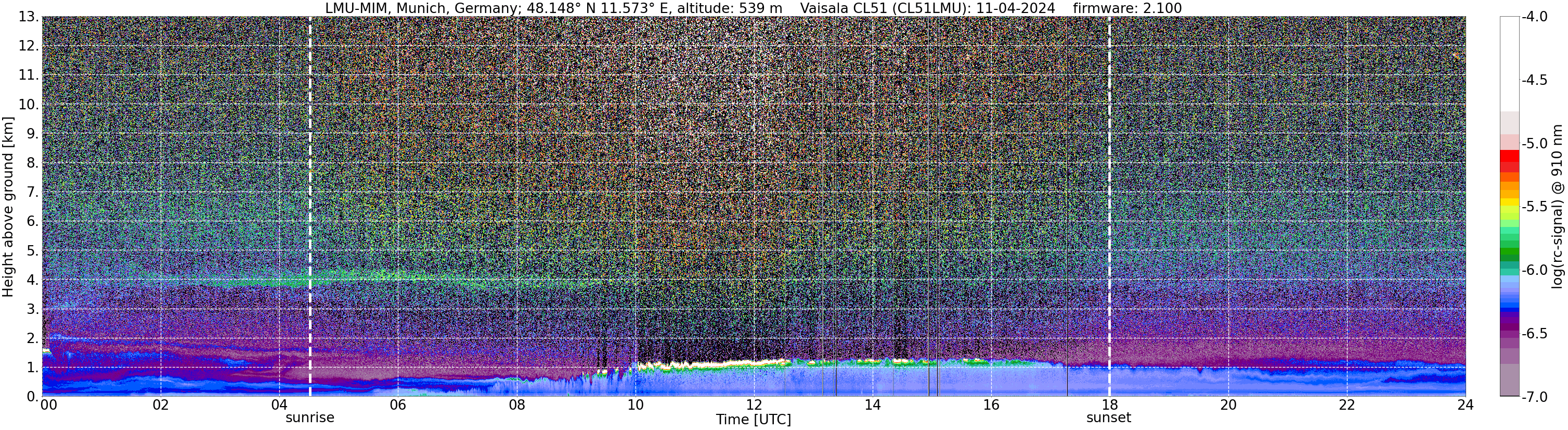Click the y-axis tick label '3.'
Image resolution: width=1568 pixels, height=430 pixels.
pos(33,309)
